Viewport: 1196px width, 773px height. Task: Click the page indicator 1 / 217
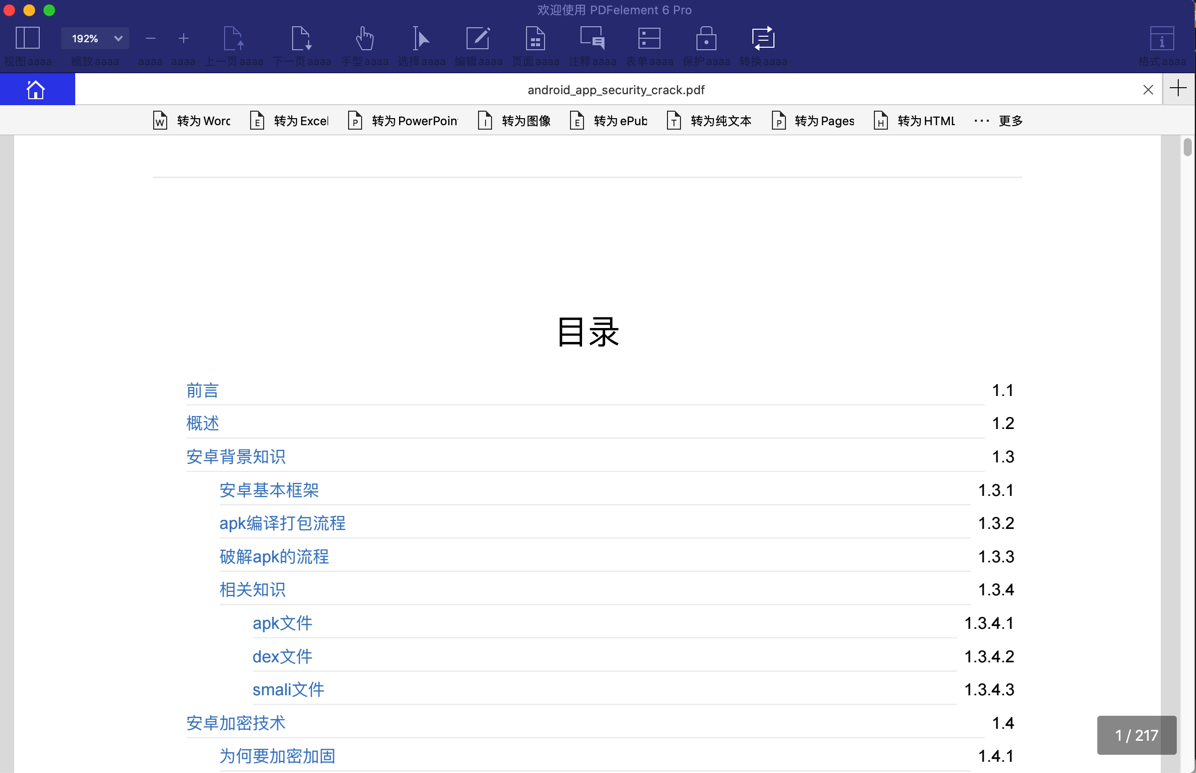[x=1137, y=736]
